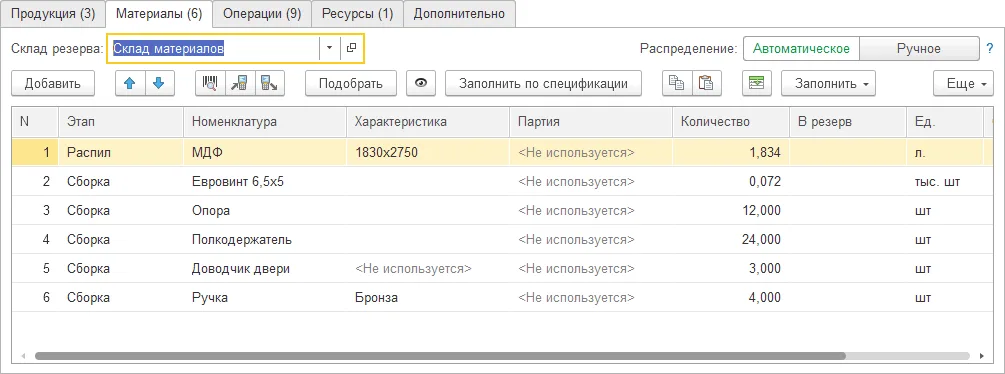Expand the Склад резерва dropdown arrow
Image resolution: width=1005 pixels, height=374 pixels.
(329, 48)
